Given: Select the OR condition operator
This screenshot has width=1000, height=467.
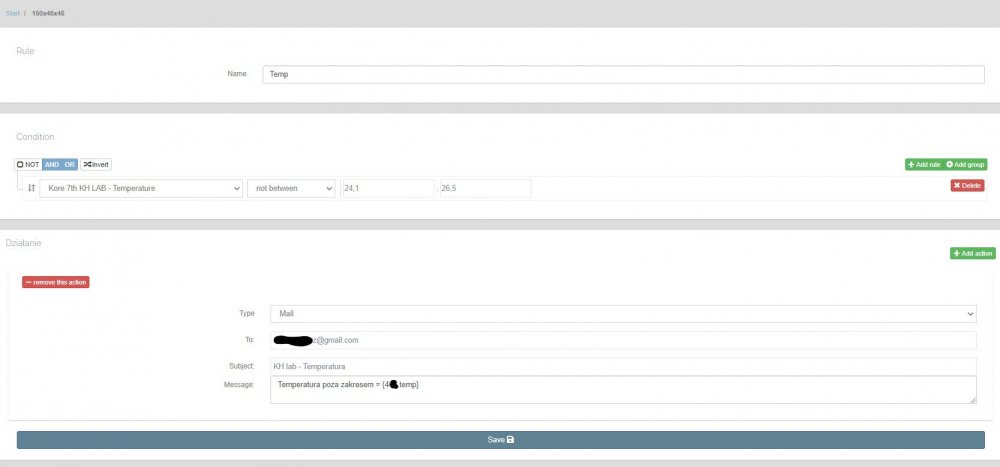Looking at the screenshot, I should (69, 164).
